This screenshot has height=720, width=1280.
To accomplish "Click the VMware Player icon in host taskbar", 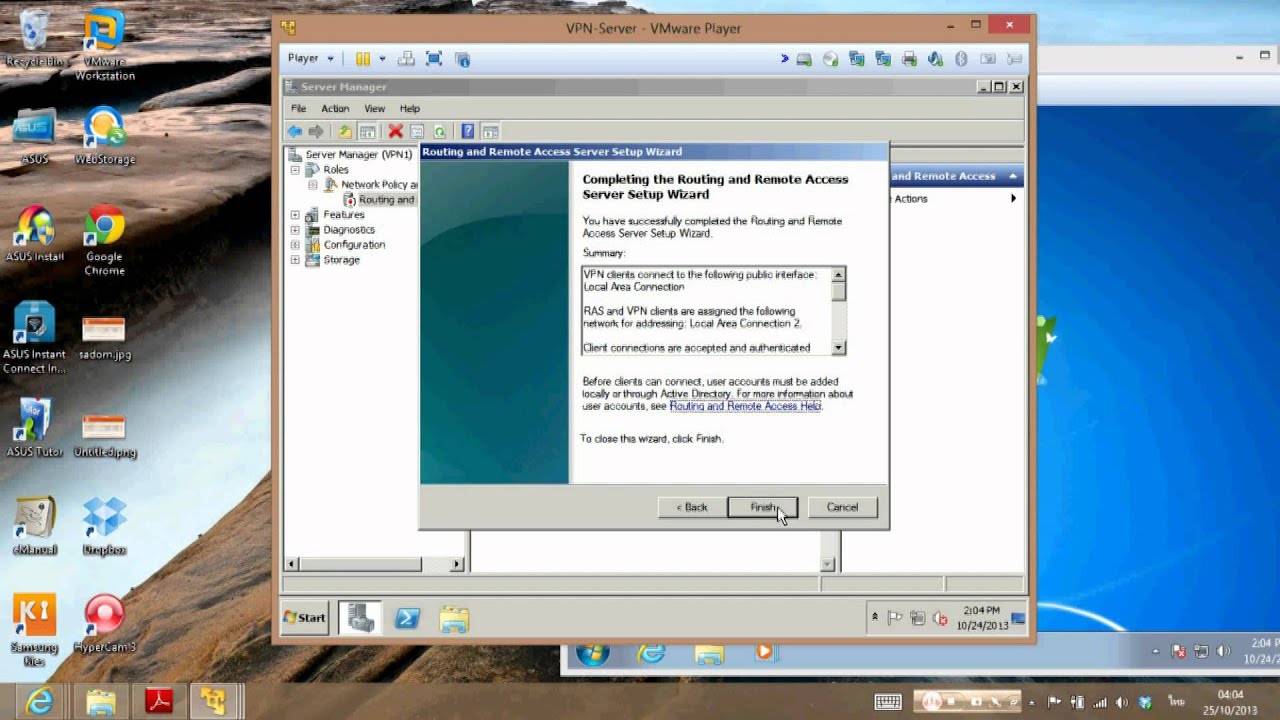I will 215,702.
